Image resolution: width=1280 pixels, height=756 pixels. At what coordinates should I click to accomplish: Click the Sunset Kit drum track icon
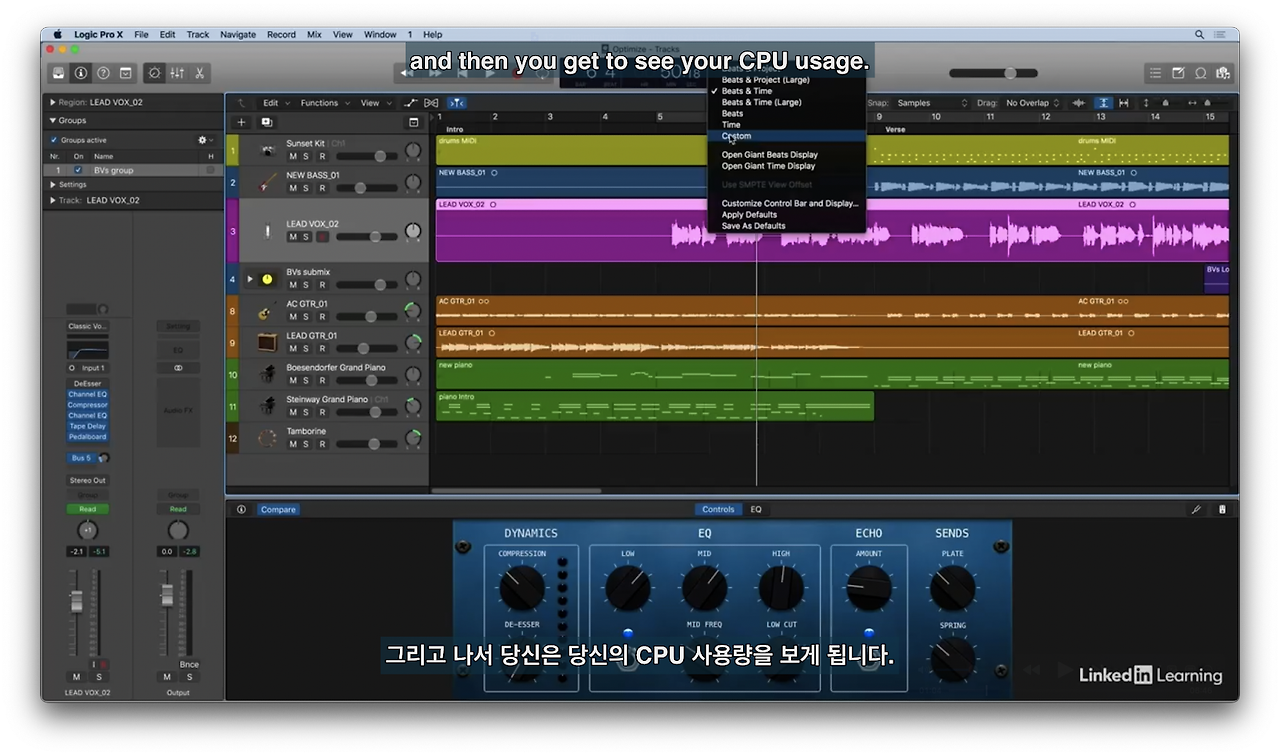(267, 151)
